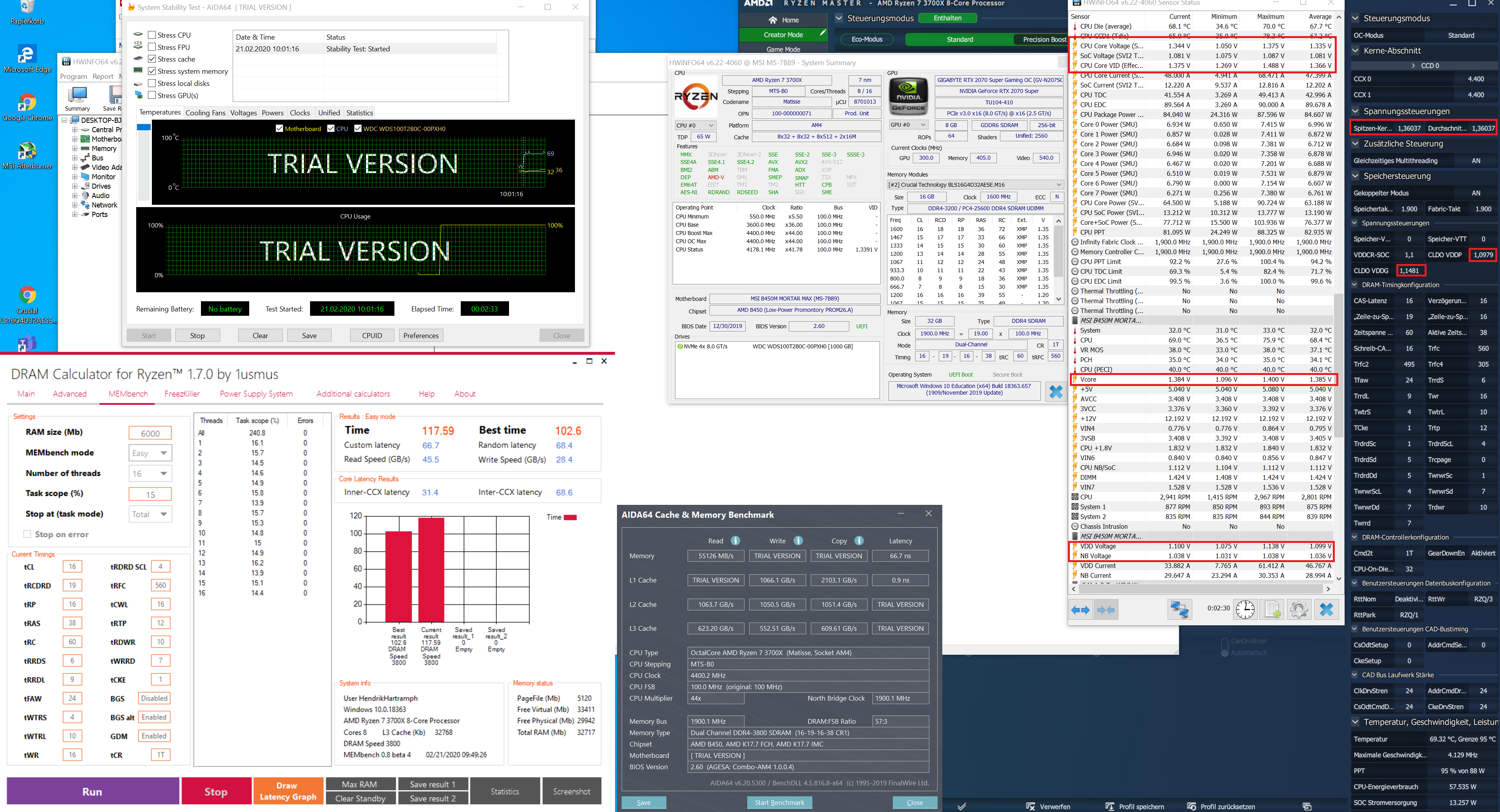
Task: Click the Memory Read info icon in AIDA64
Action: click(x=735, y=541)
